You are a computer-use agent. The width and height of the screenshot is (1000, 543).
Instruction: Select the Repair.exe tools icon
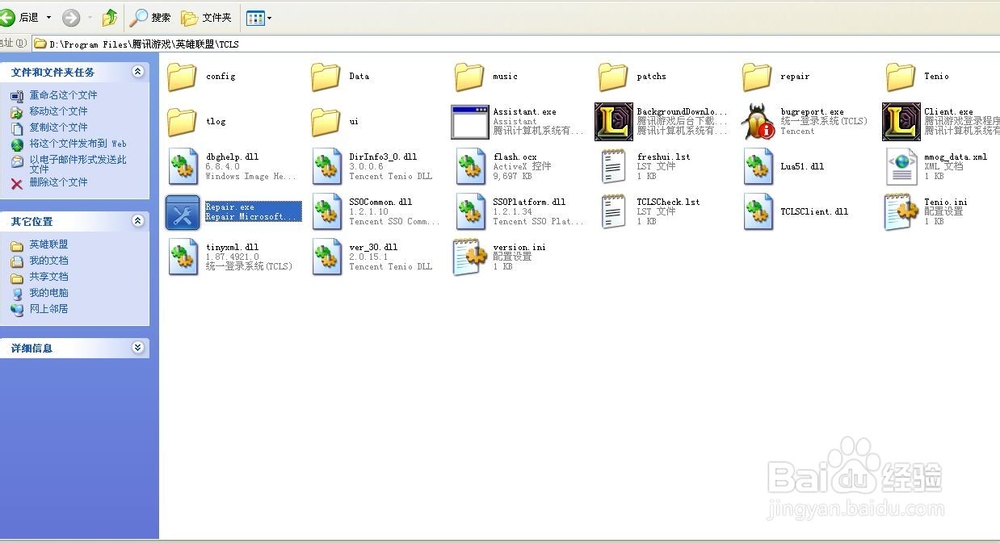click(x=182, y=212)
